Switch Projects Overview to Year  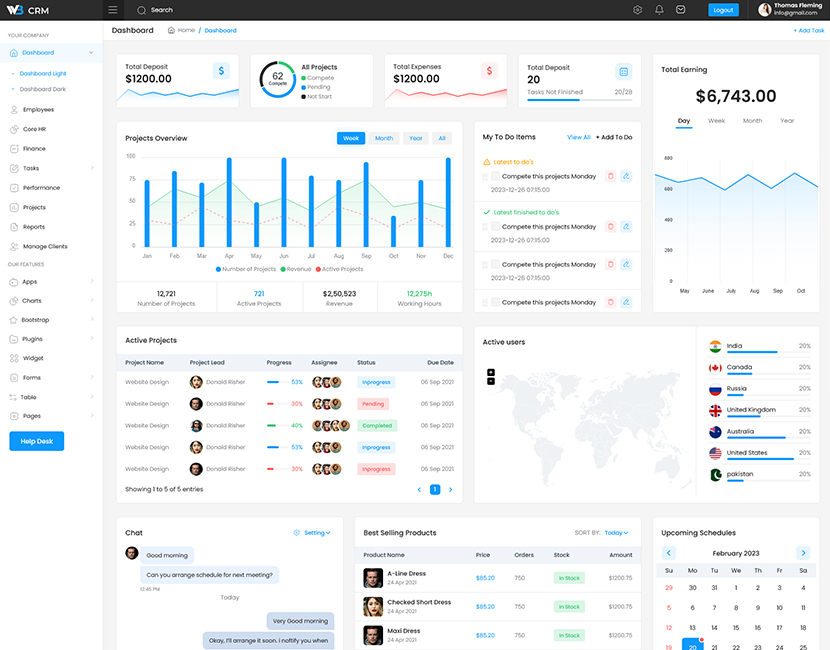coord(416,138)
